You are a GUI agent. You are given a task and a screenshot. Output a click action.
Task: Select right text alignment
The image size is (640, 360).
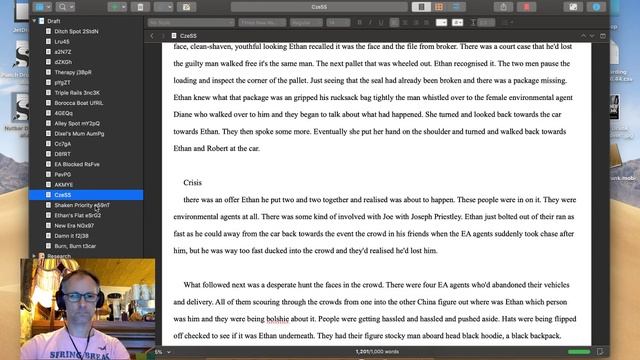coord(416,22)
